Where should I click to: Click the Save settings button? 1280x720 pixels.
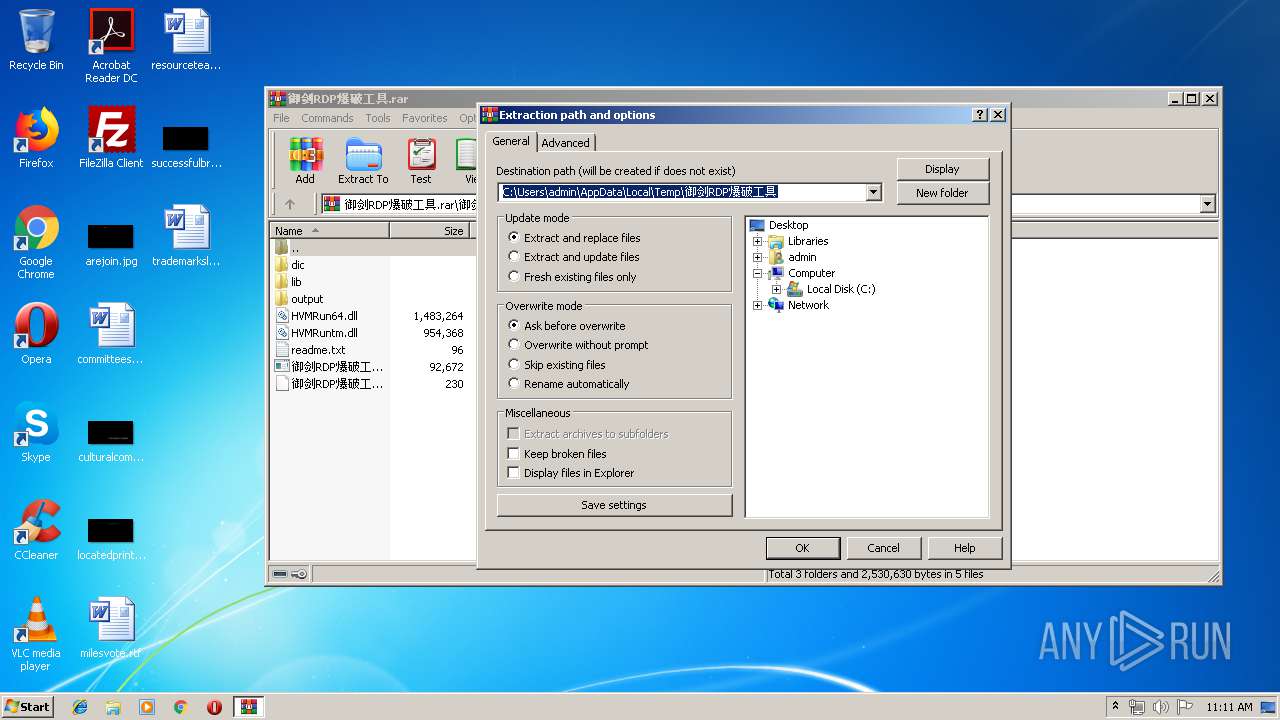614,505
